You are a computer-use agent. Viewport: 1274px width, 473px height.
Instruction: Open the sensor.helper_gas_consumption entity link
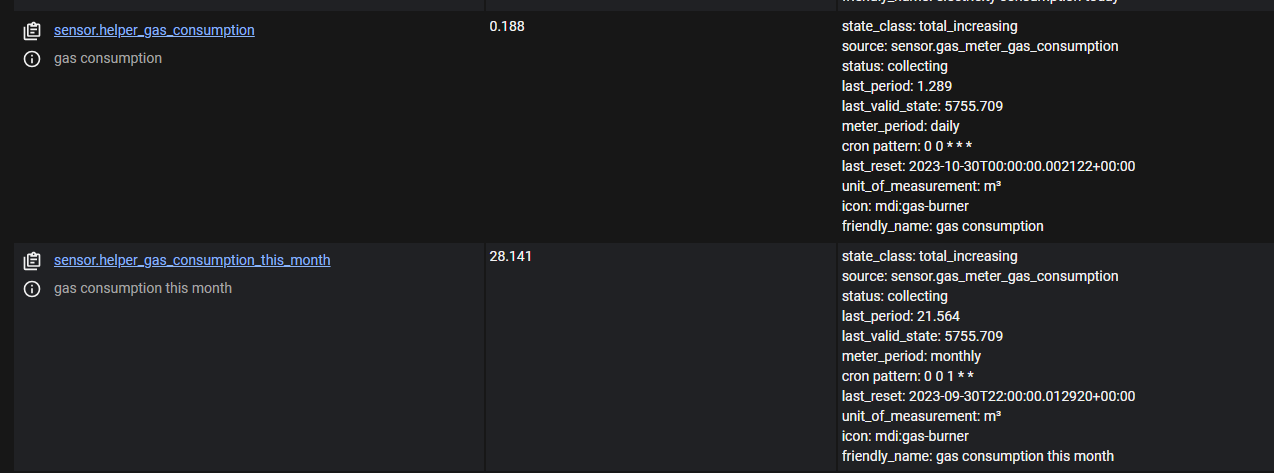click(154, 30)
